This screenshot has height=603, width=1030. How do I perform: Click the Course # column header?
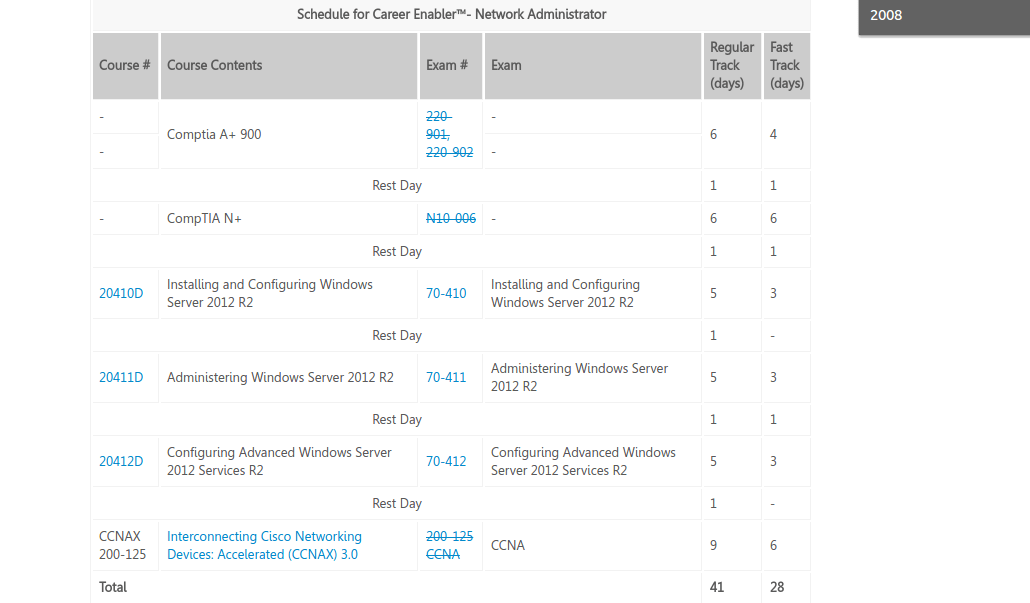(125, 66)
